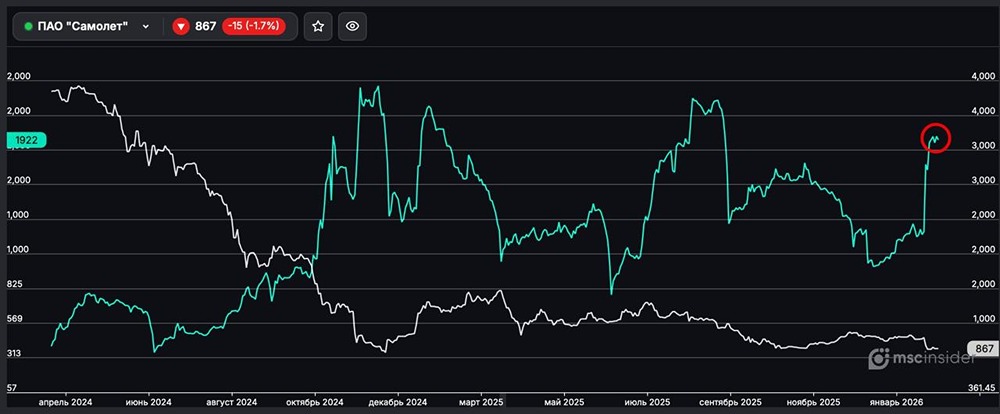The height and width of the screenshot is (414, 1000).
Task: Click the red -15 (-1.7%) change badge
Action: click(253, 27)
